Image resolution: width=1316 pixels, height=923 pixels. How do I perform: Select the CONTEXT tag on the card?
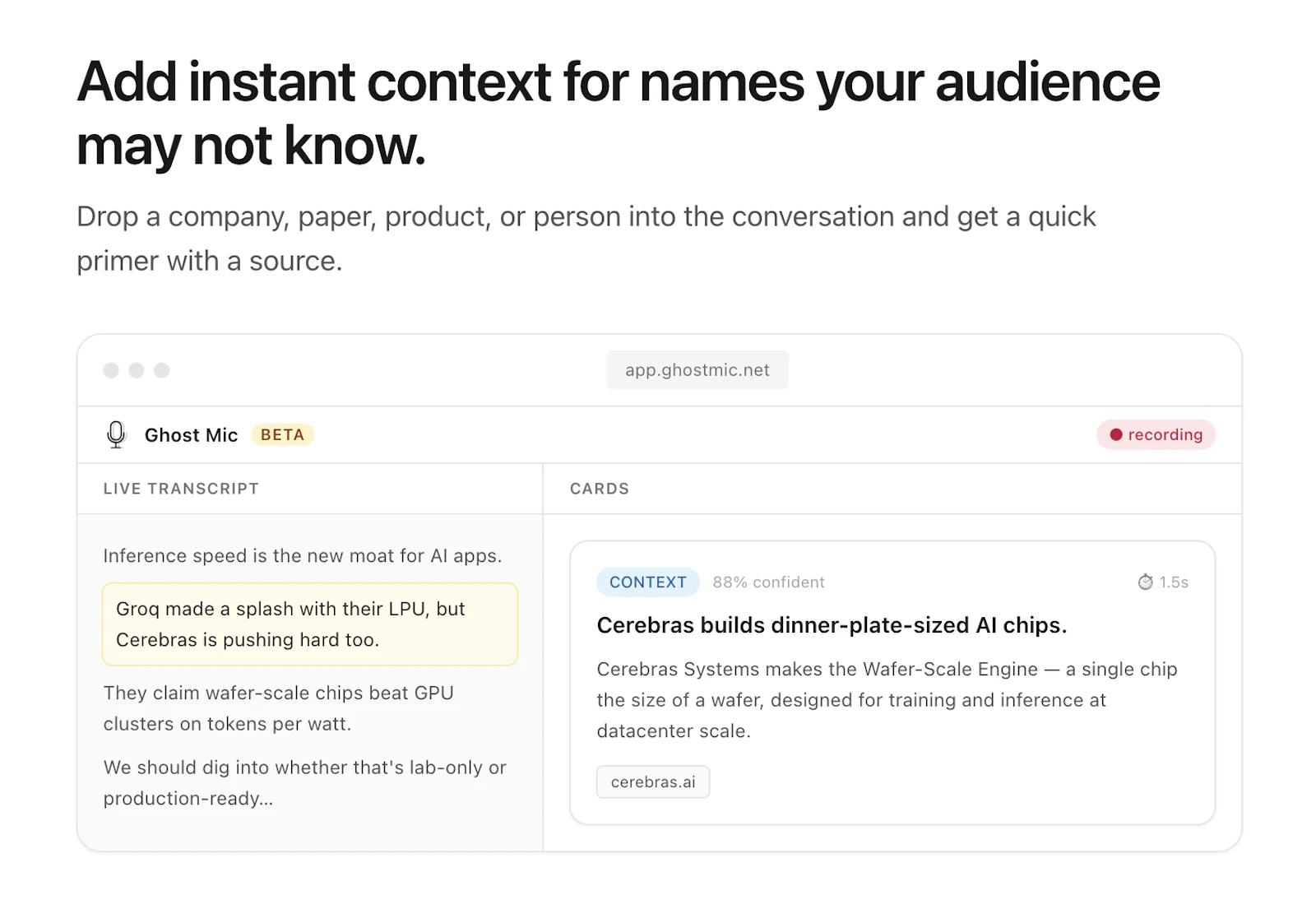(x=648, y=582)
